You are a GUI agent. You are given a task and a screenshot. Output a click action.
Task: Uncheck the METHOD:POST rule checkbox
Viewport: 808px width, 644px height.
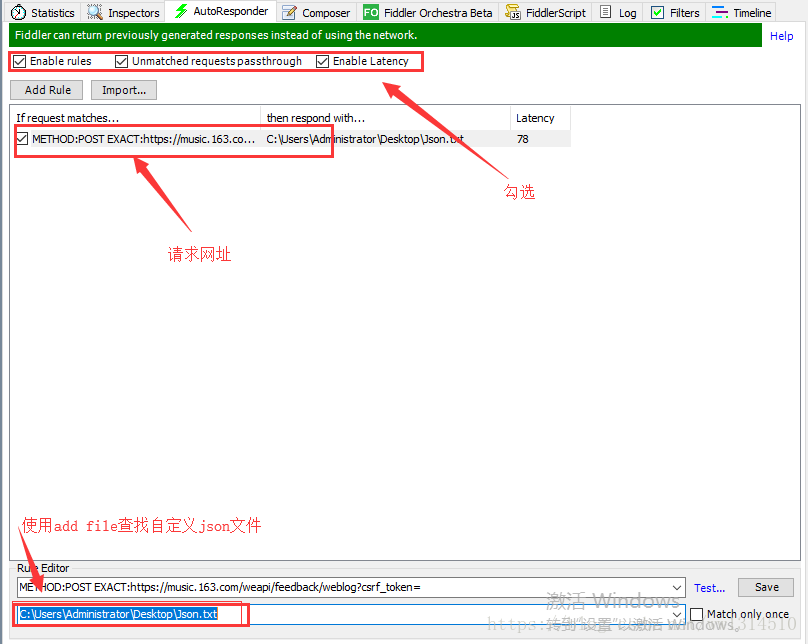pyautogui.click(x=22, y=139)
